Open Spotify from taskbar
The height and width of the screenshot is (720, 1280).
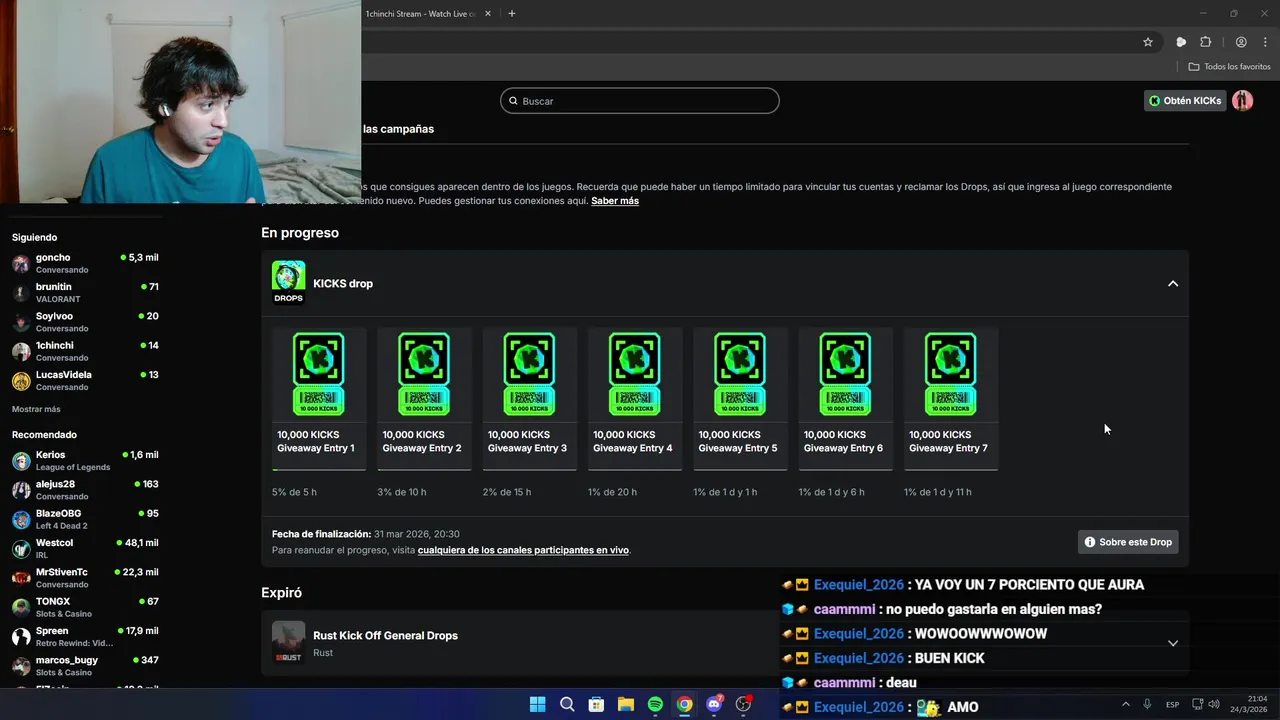655,704
